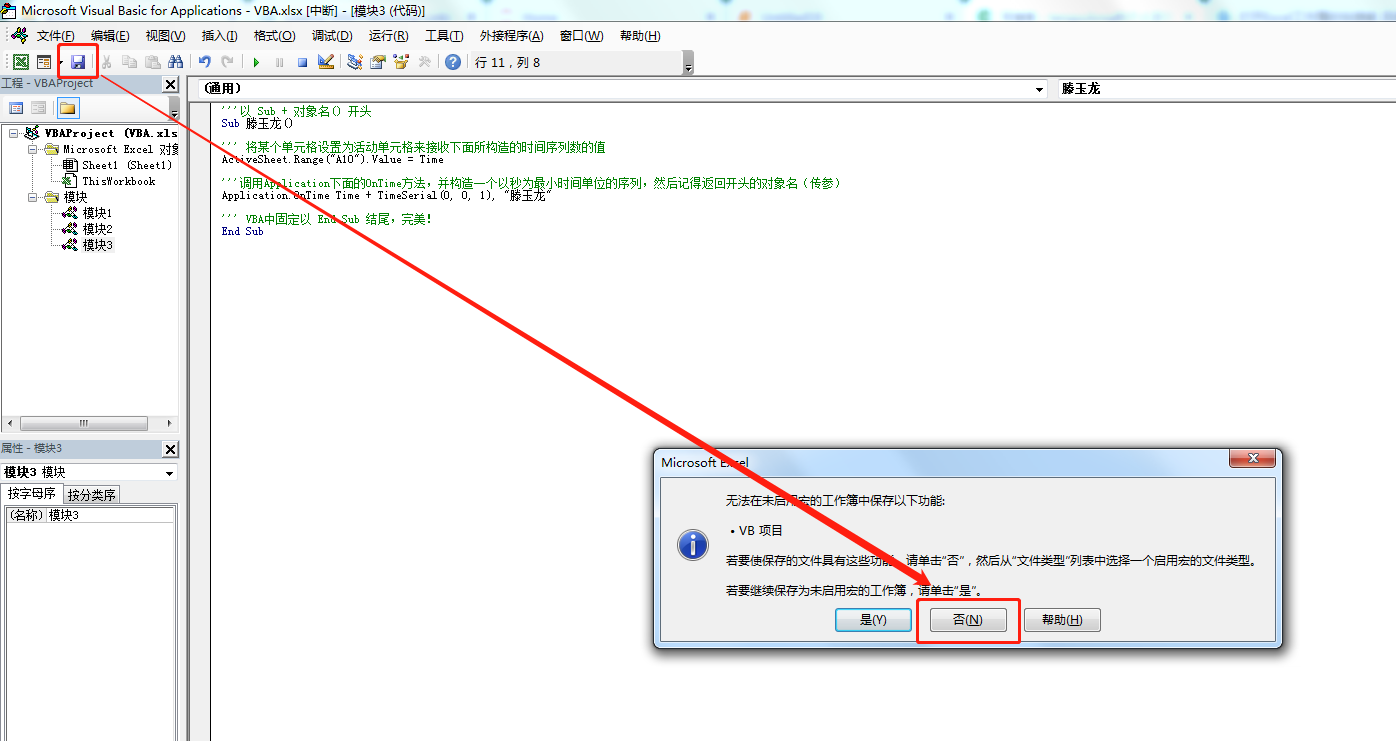Close the 属性 - 模块3 properties panel
The height and width of the screenshot is (741, 1396).
pos(170,450)
